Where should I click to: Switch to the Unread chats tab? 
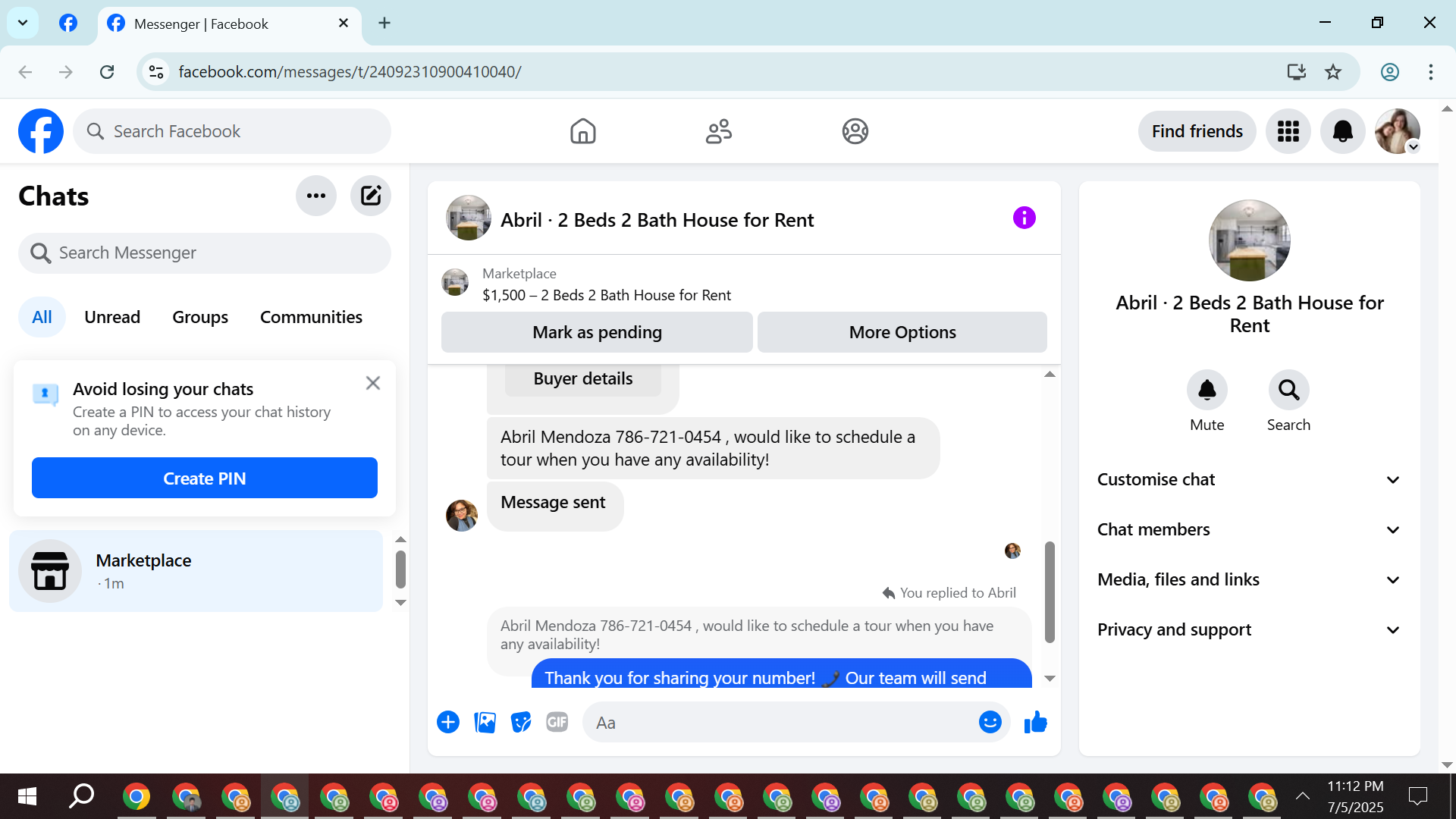pyautogui.click(x=112, y=317)
